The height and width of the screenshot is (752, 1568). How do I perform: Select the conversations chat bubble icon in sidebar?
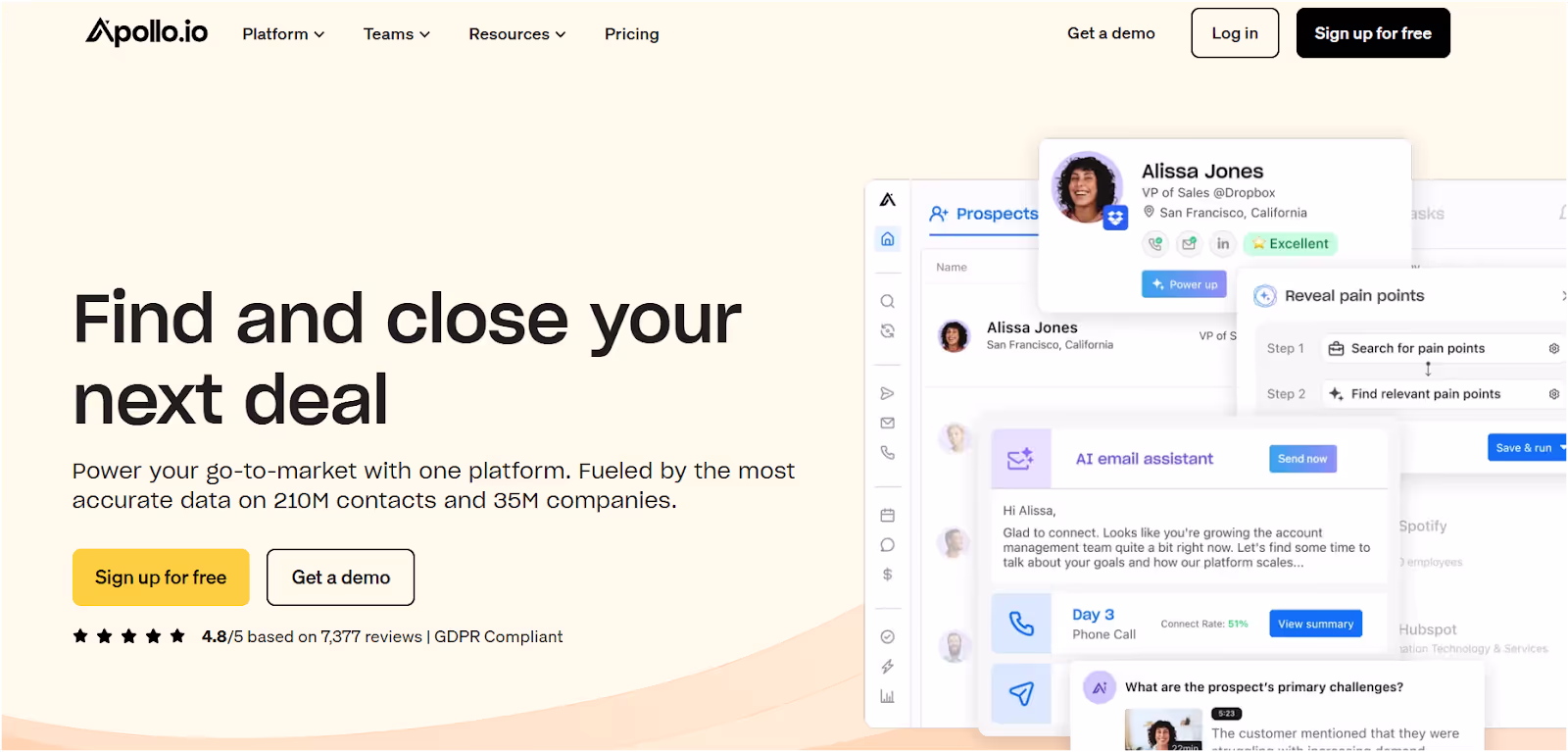(x=888, y=545)
